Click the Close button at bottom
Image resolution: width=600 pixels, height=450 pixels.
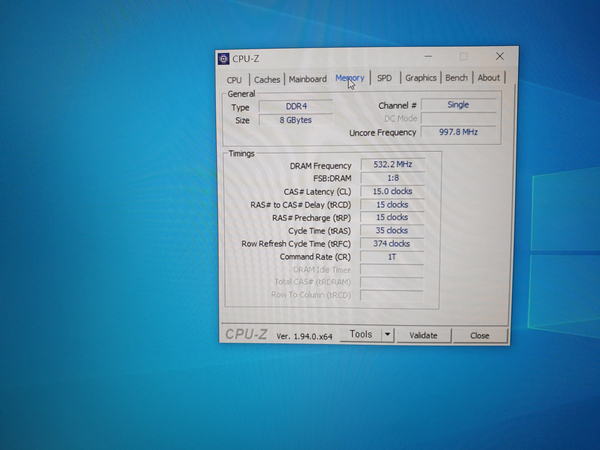click(x=480, y=336)
